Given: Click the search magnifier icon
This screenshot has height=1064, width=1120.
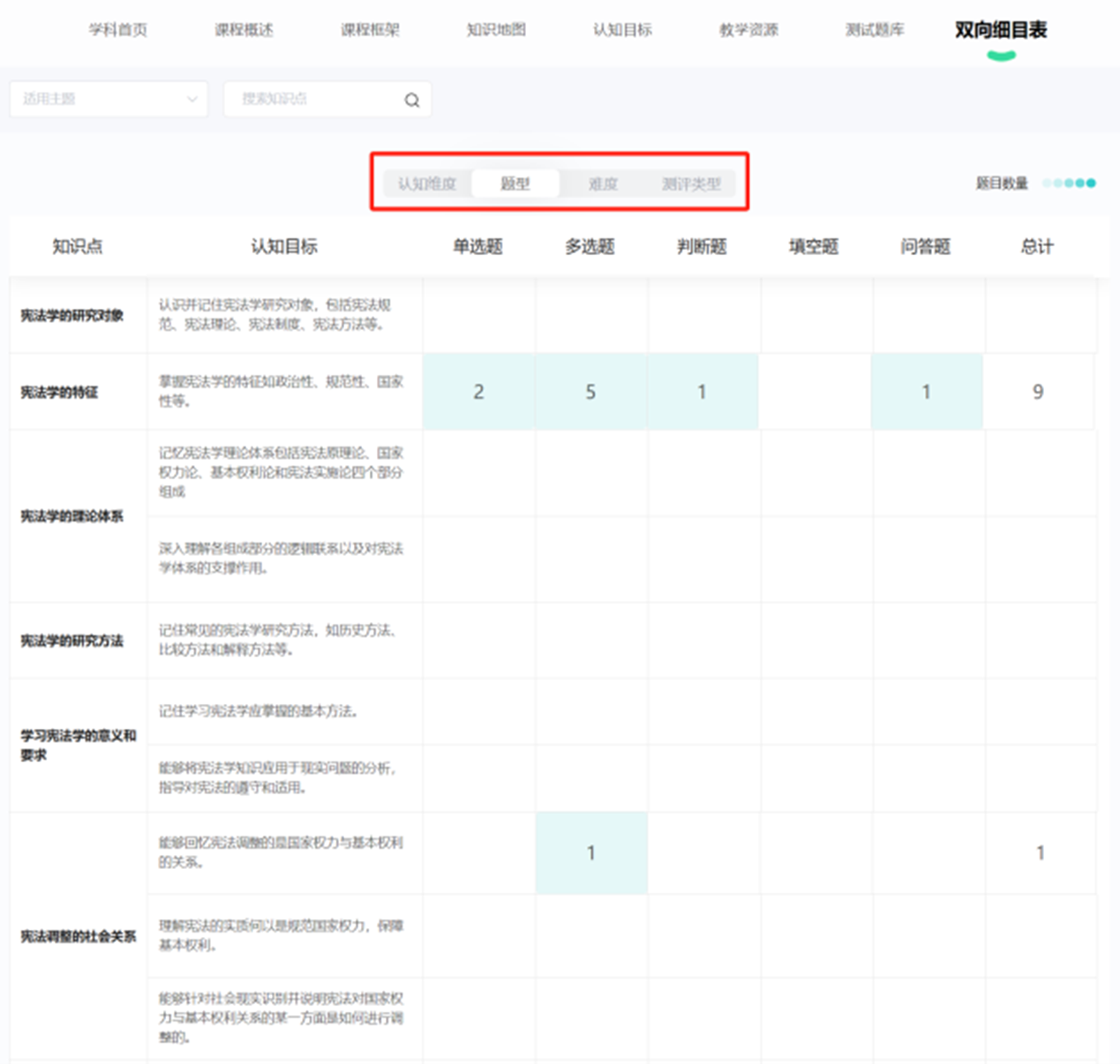Looking at the screenshot, I should (x=411, y=100).
